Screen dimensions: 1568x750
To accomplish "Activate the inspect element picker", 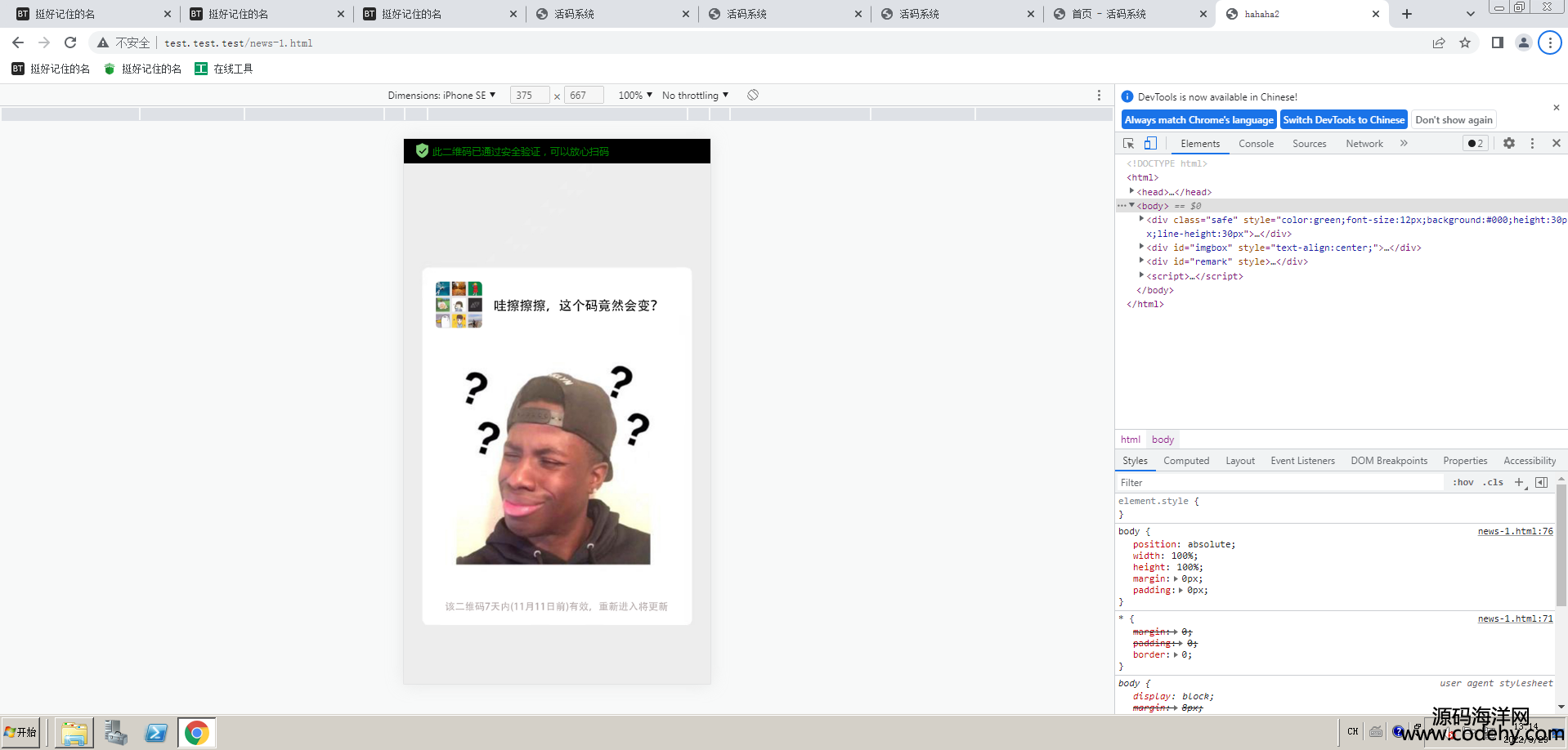I will (x=1129, y=143).
